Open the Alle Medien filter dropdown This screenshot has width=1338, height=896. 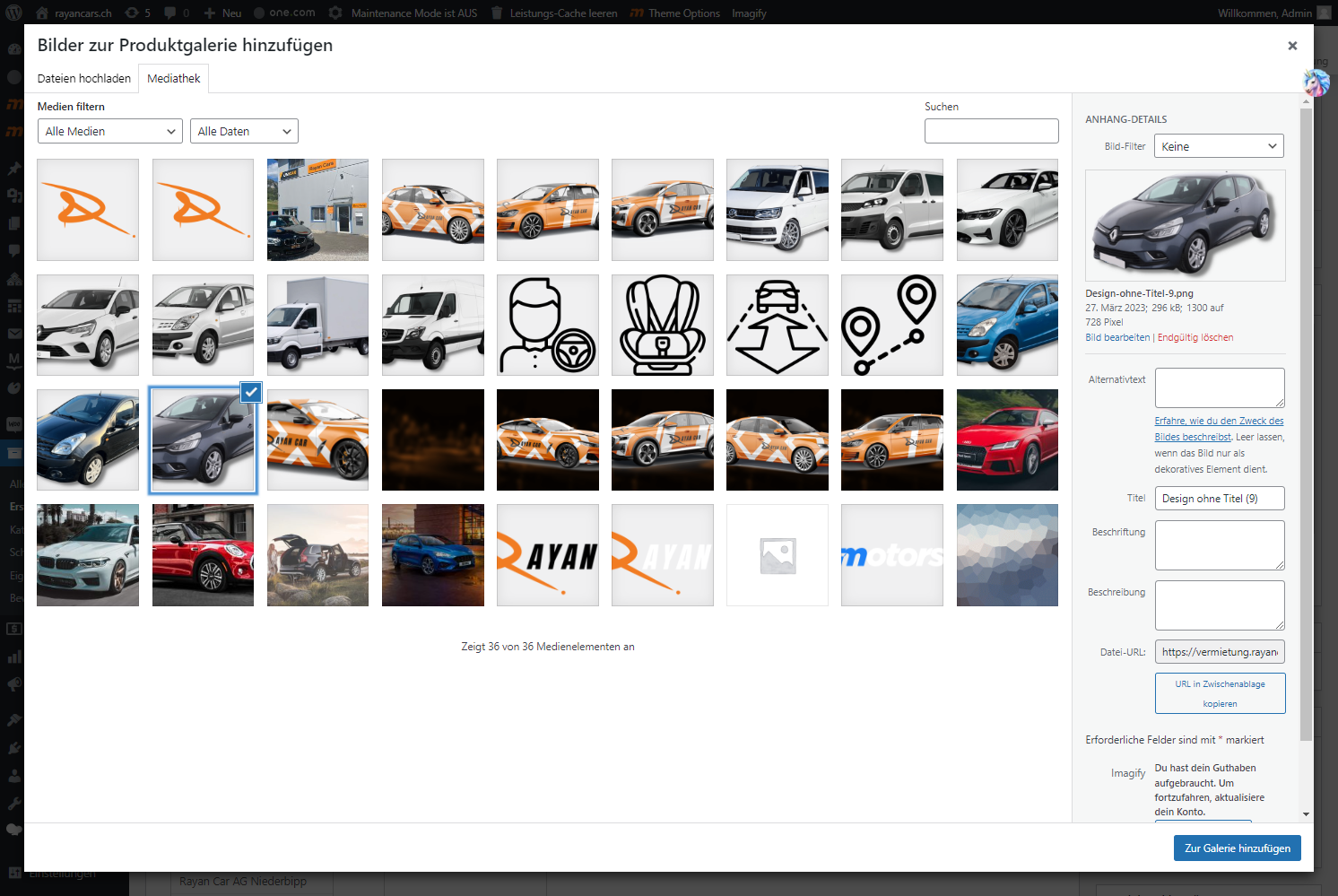coord(110,131)
